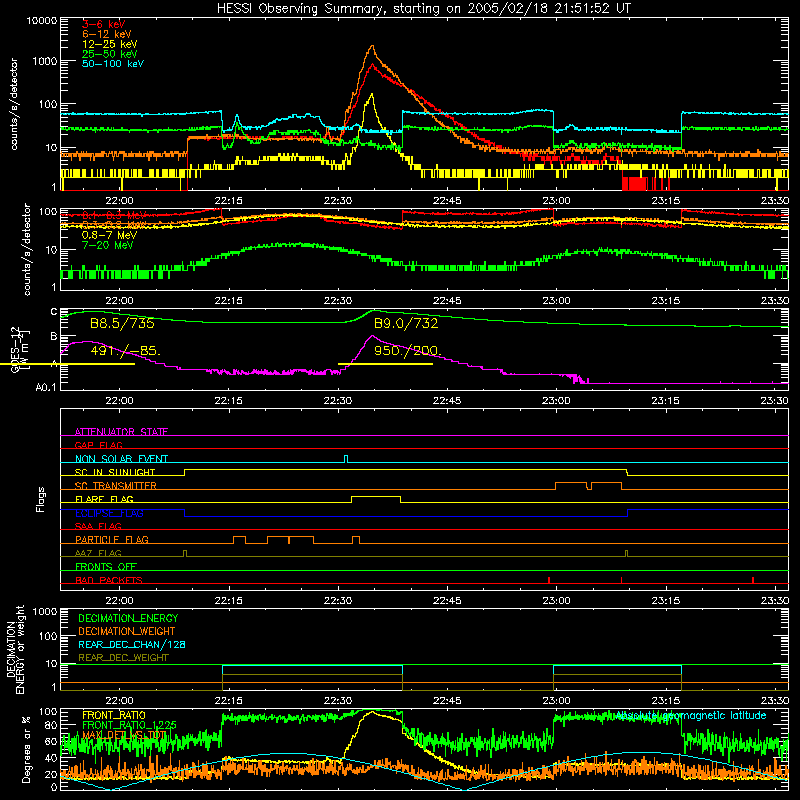Click the green 7-20 MeV legend label

pos(108,245)
